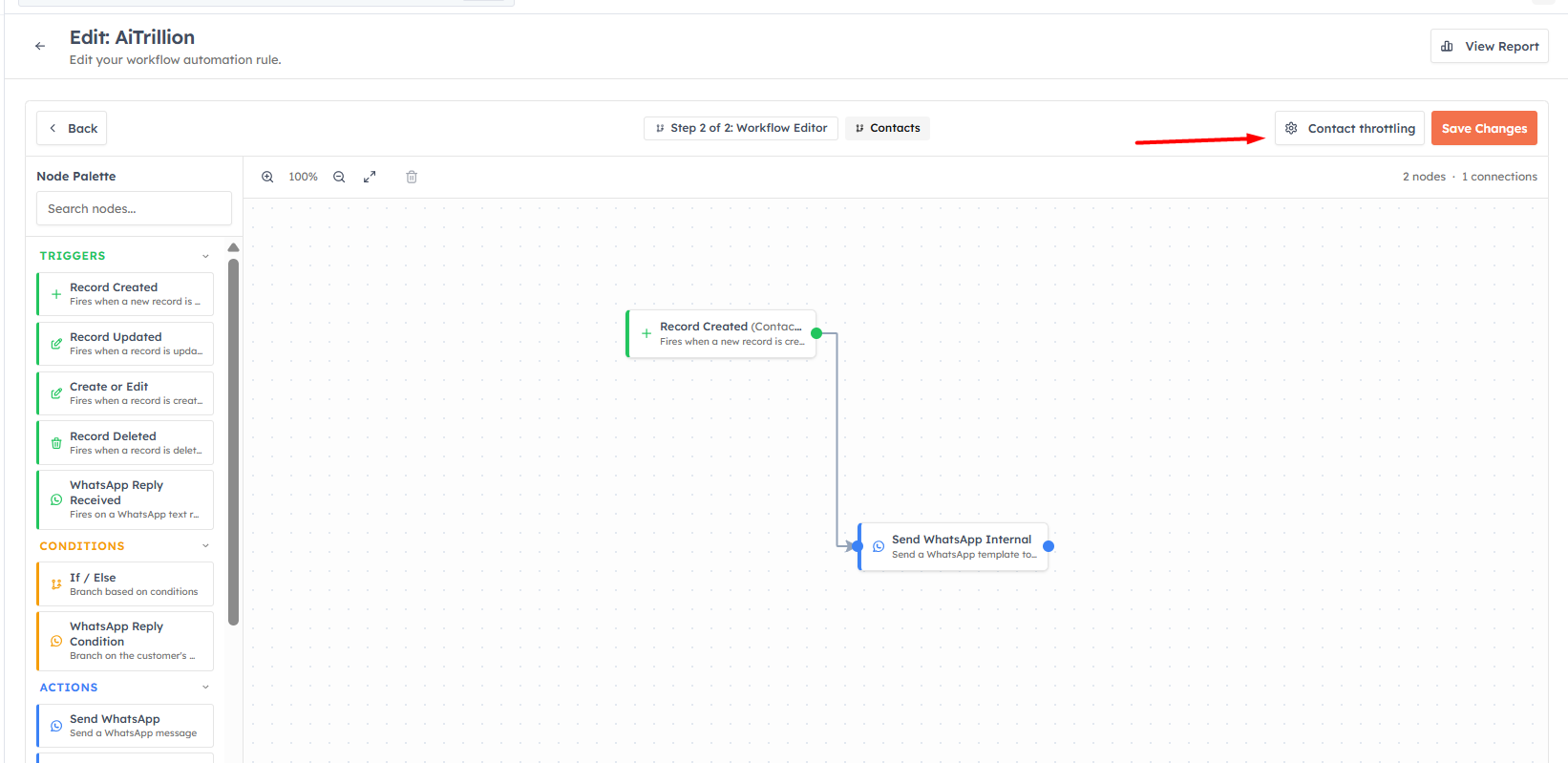1568x763 pixels.
Task: Click the trash delete icon in canvas toolbar
Action: (x=412, y=177)
